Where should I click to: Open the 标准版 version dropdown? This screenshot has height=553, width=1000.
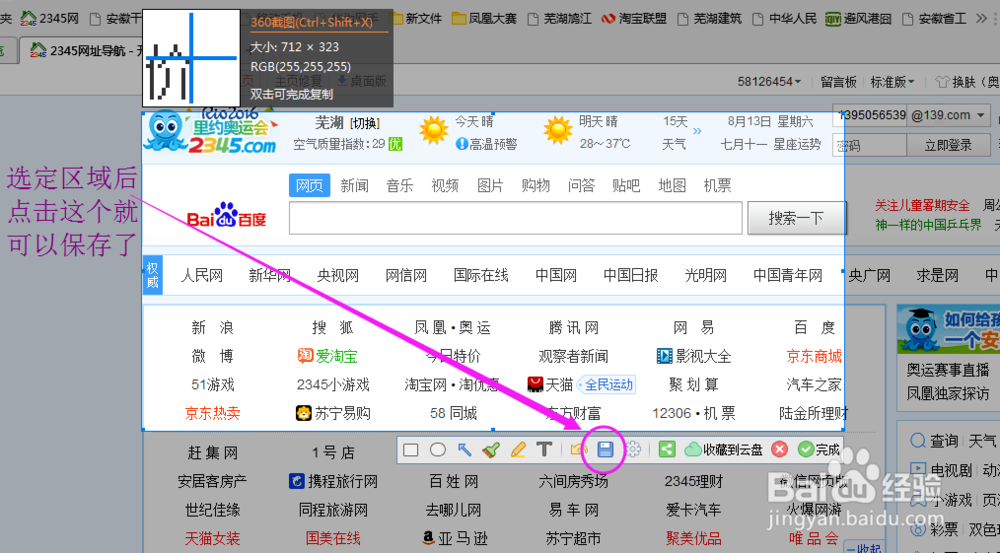click(892, 82)
